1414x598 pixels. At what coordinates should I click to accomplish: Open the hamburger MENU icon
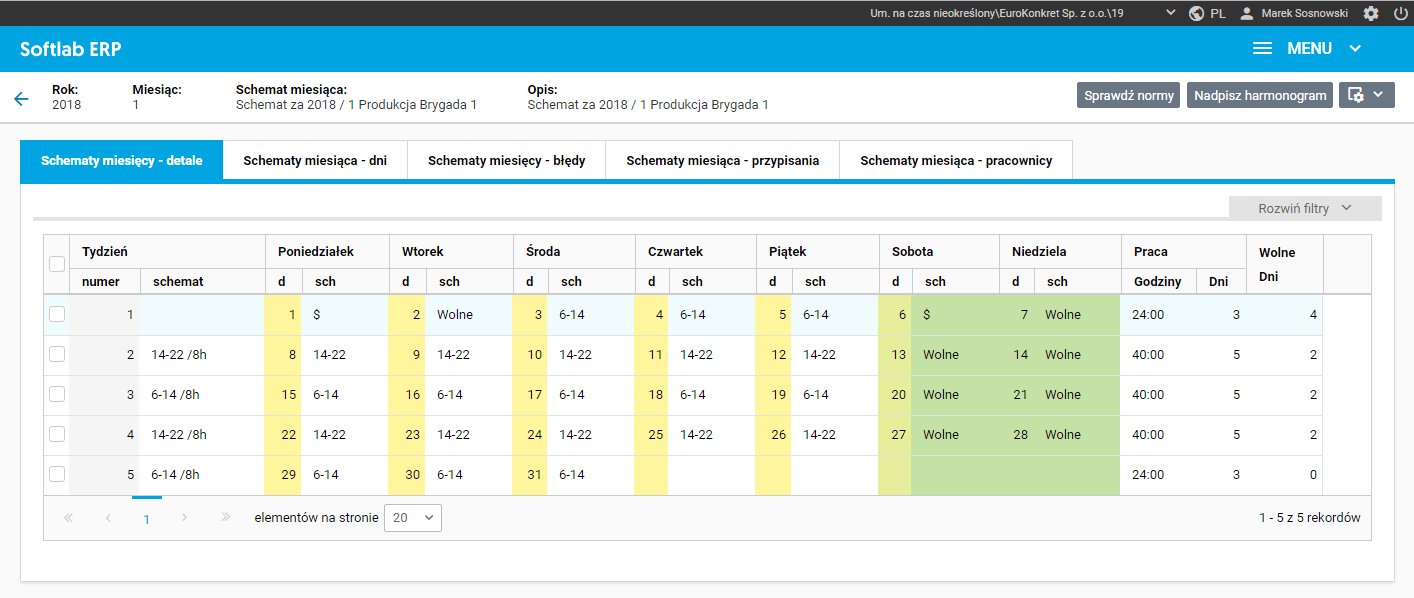coord(1262,48)
